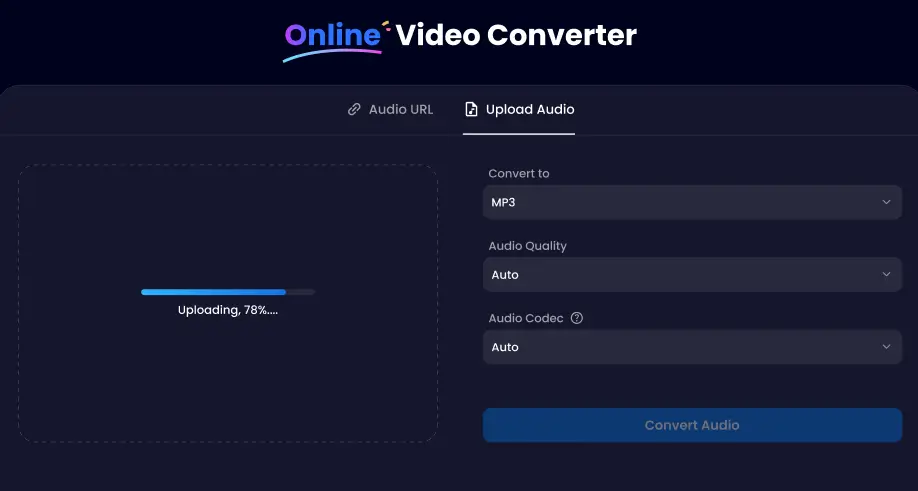Image resolution: width=918 pixels, height=491 pixels.
Task: Click the gradient "Online" logo word
Action: tap(333, 36)
